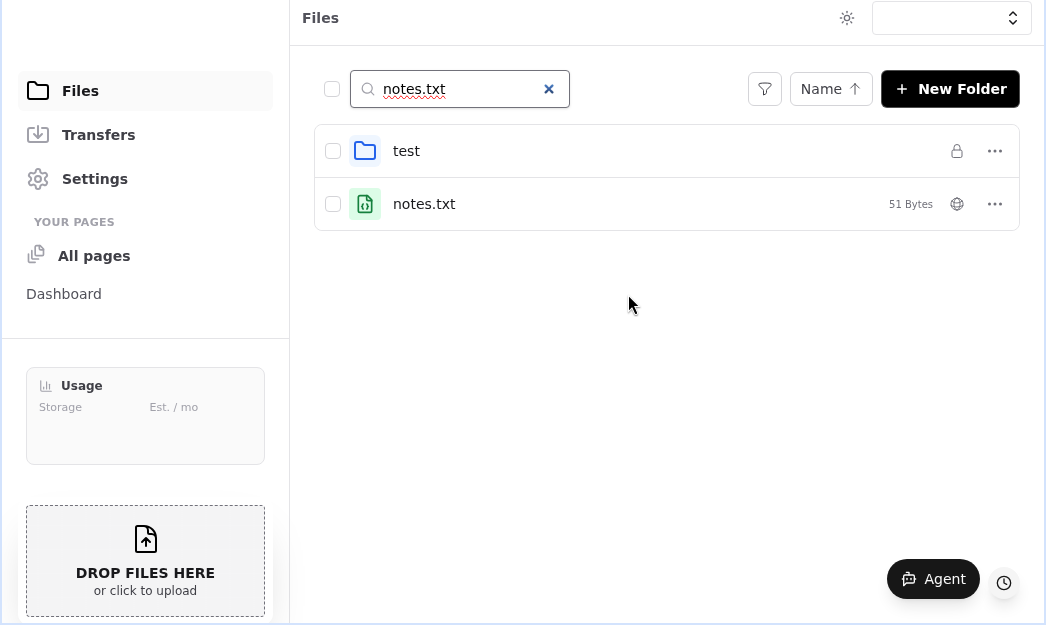This screenshot has width=1046, height=625.
Task: Open history with the clock icon
Action: 1003,583
